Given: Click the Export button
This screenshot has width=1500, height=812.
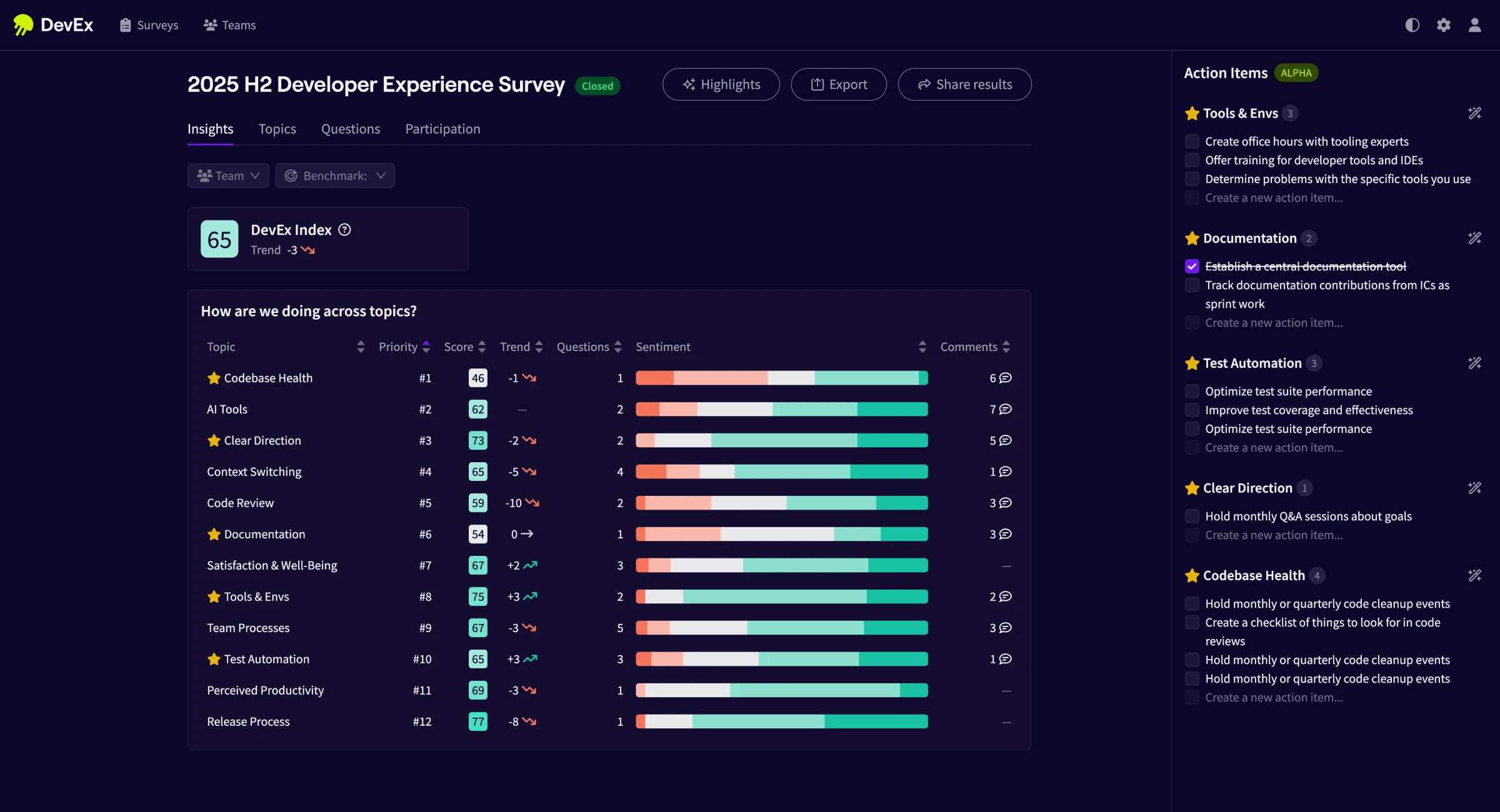Looking at the screenshot, I should pos(838,84).
